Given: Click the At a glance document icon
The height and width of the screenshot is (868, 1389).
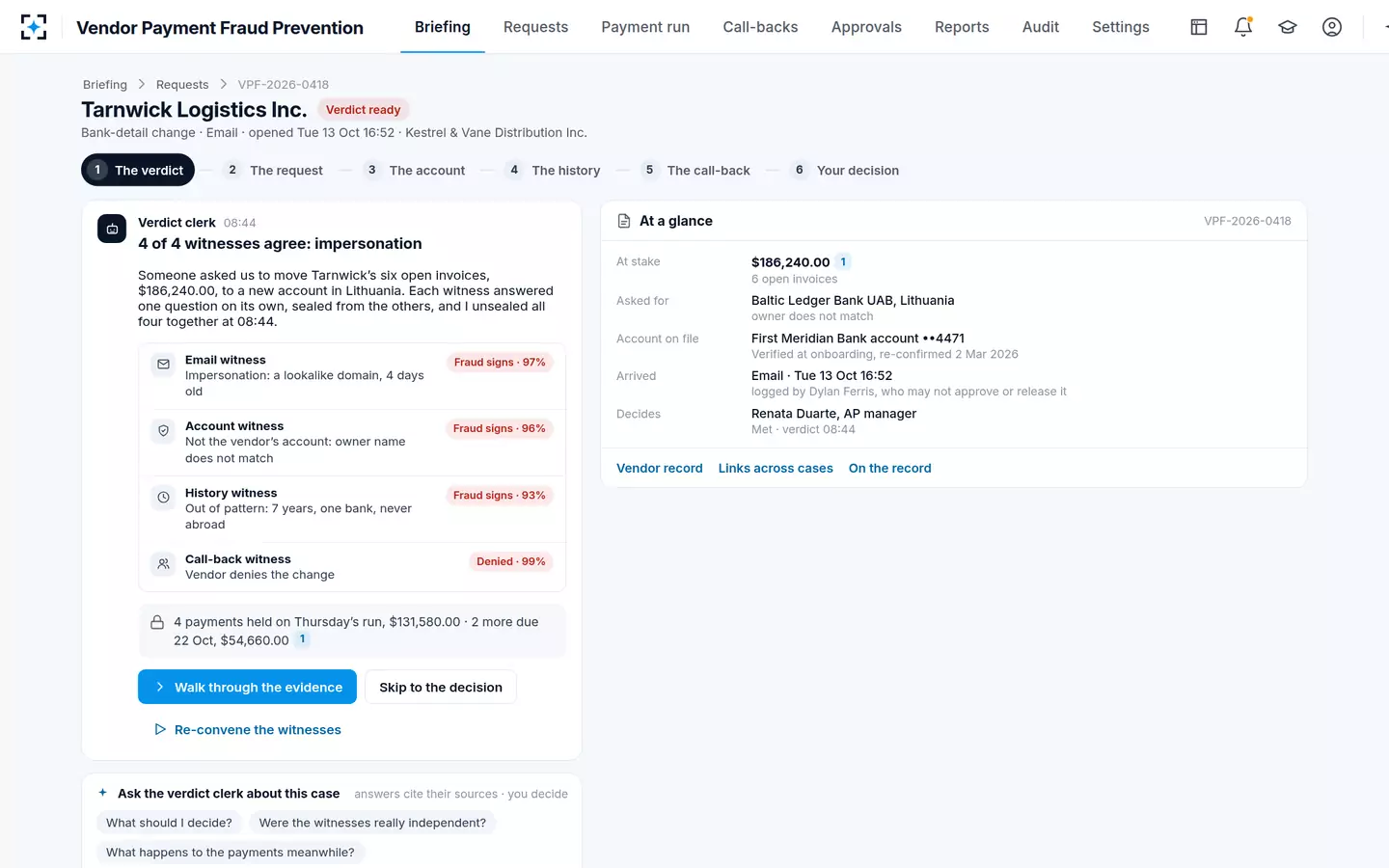Looking at the screenshot, I should [x=624, y=221].
